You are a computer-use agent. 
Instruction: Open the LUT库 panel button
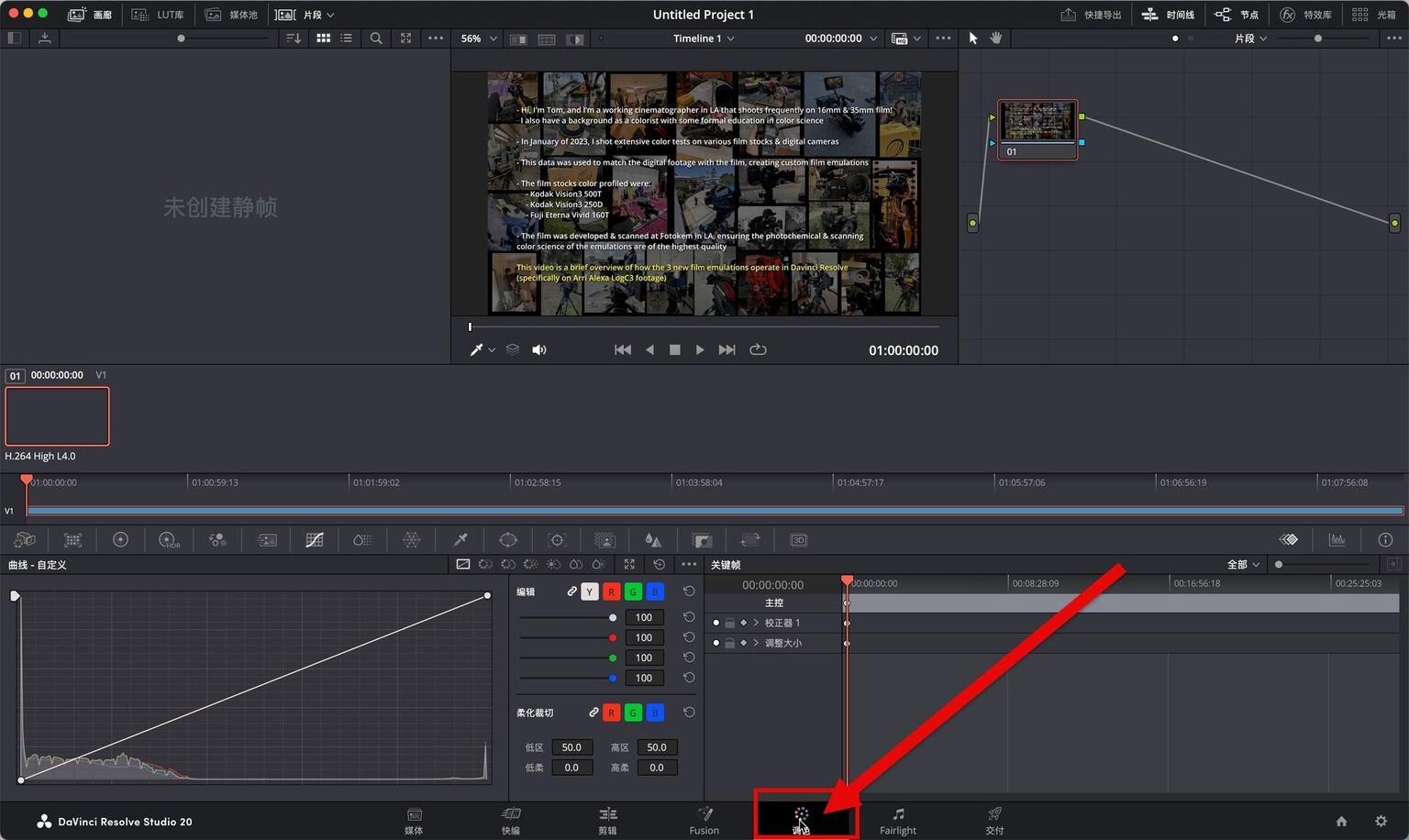click(157, 15)
